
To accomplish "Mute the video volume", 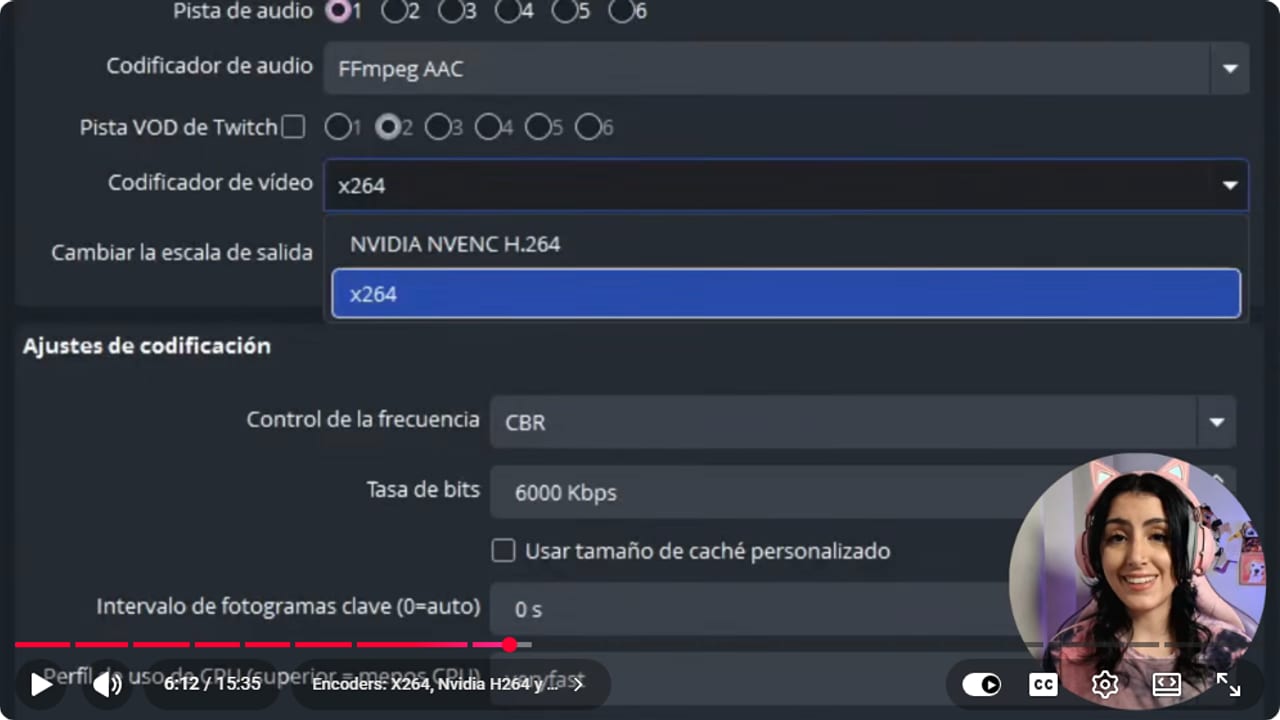I will click(107, 685).
